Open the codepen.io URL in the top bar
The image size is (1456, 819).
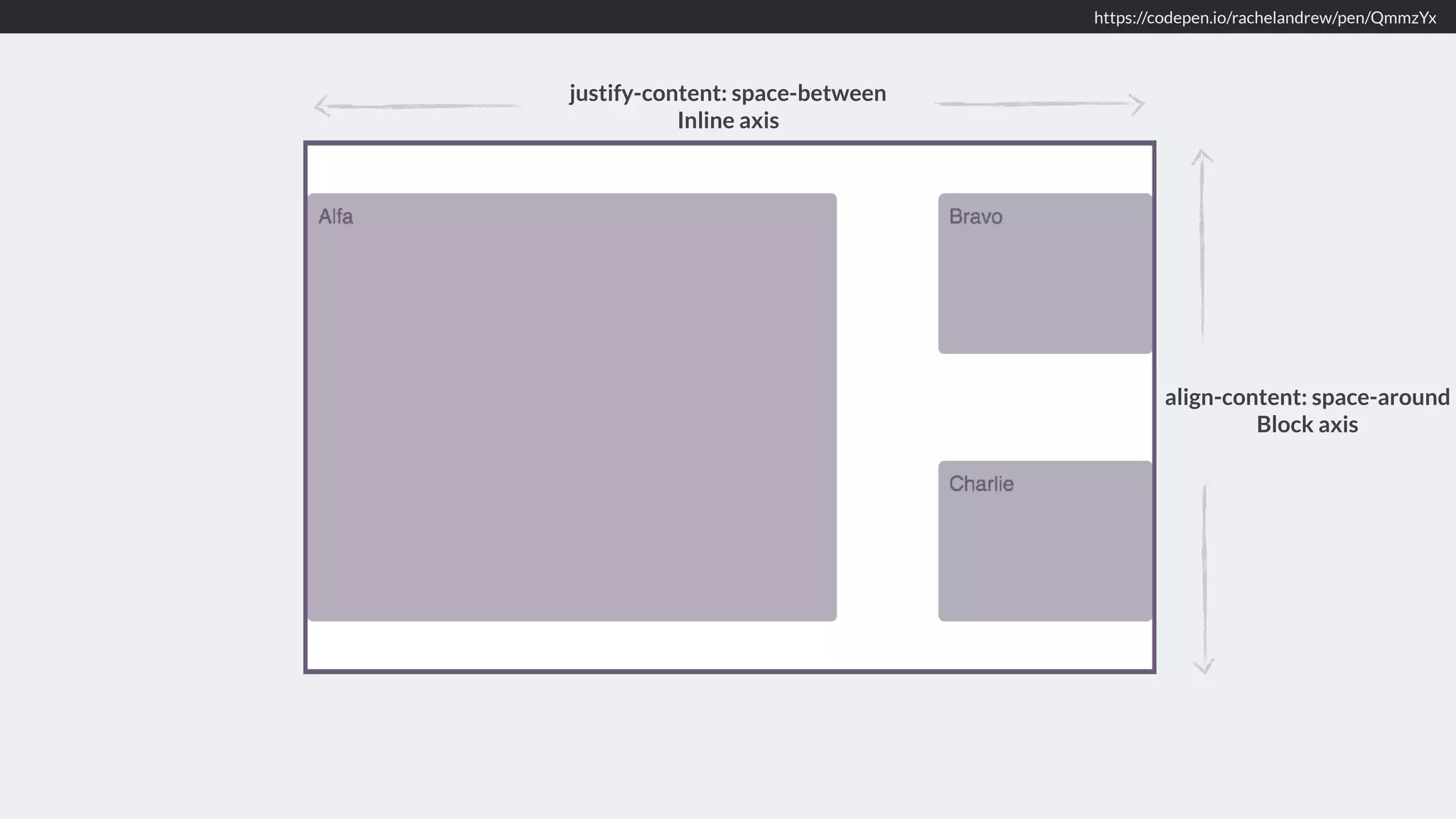(x=1264, y=18)
